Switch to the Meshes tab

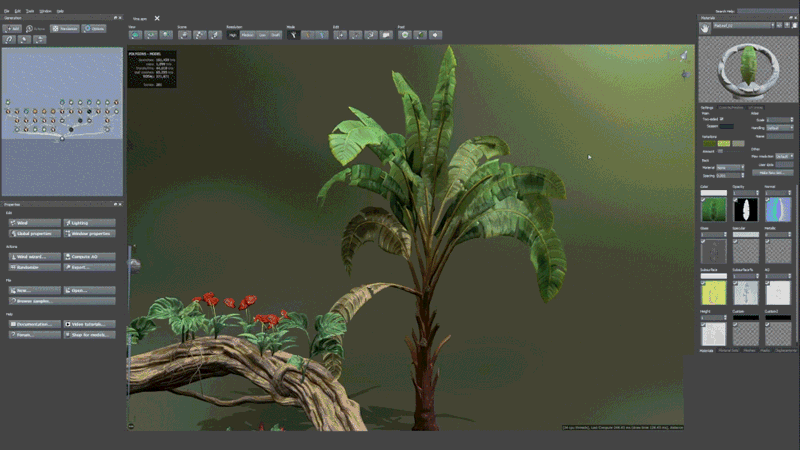(749, 351)
